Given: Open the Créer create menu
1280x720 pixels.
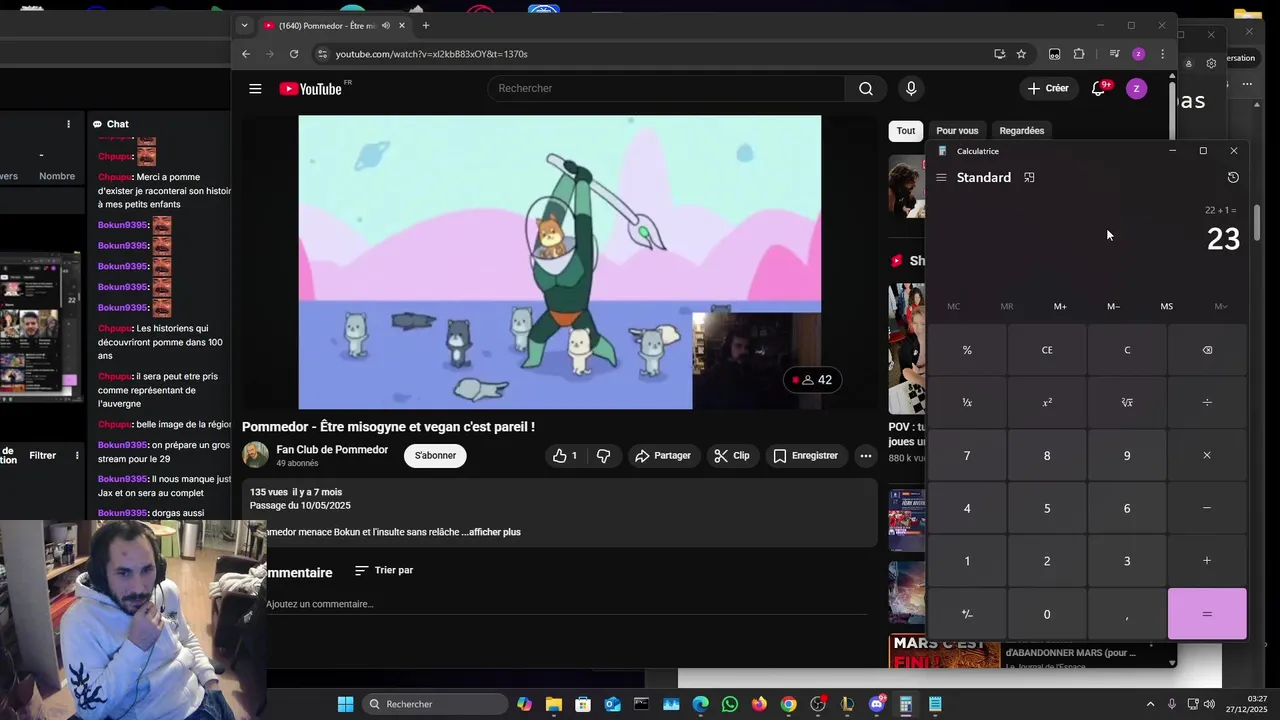Looking at the screenshot, I should point(1048,89).
